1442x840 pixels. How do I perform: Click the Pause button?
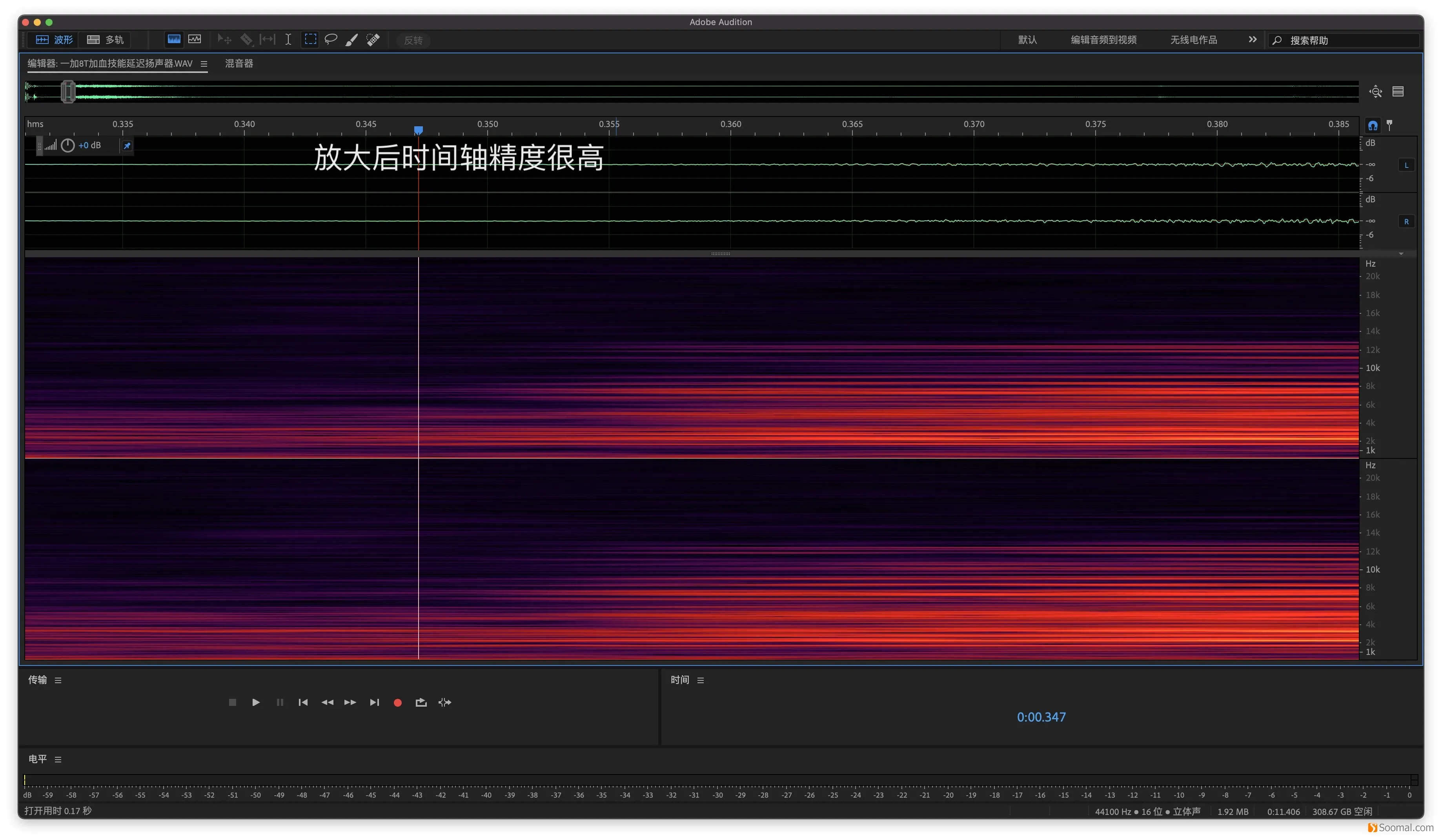click(280, 703)
